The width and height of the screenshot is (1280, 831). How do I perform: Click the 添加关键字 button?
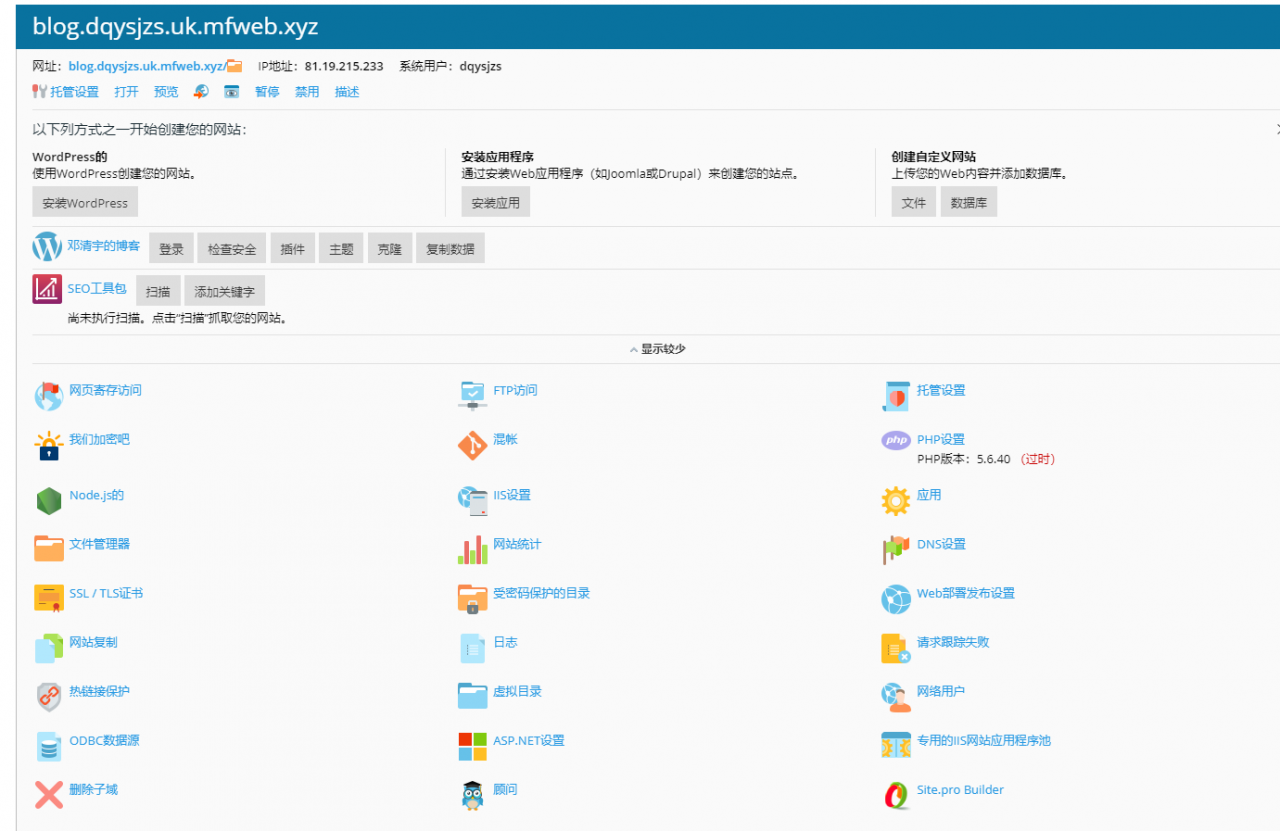pos(225,292)
